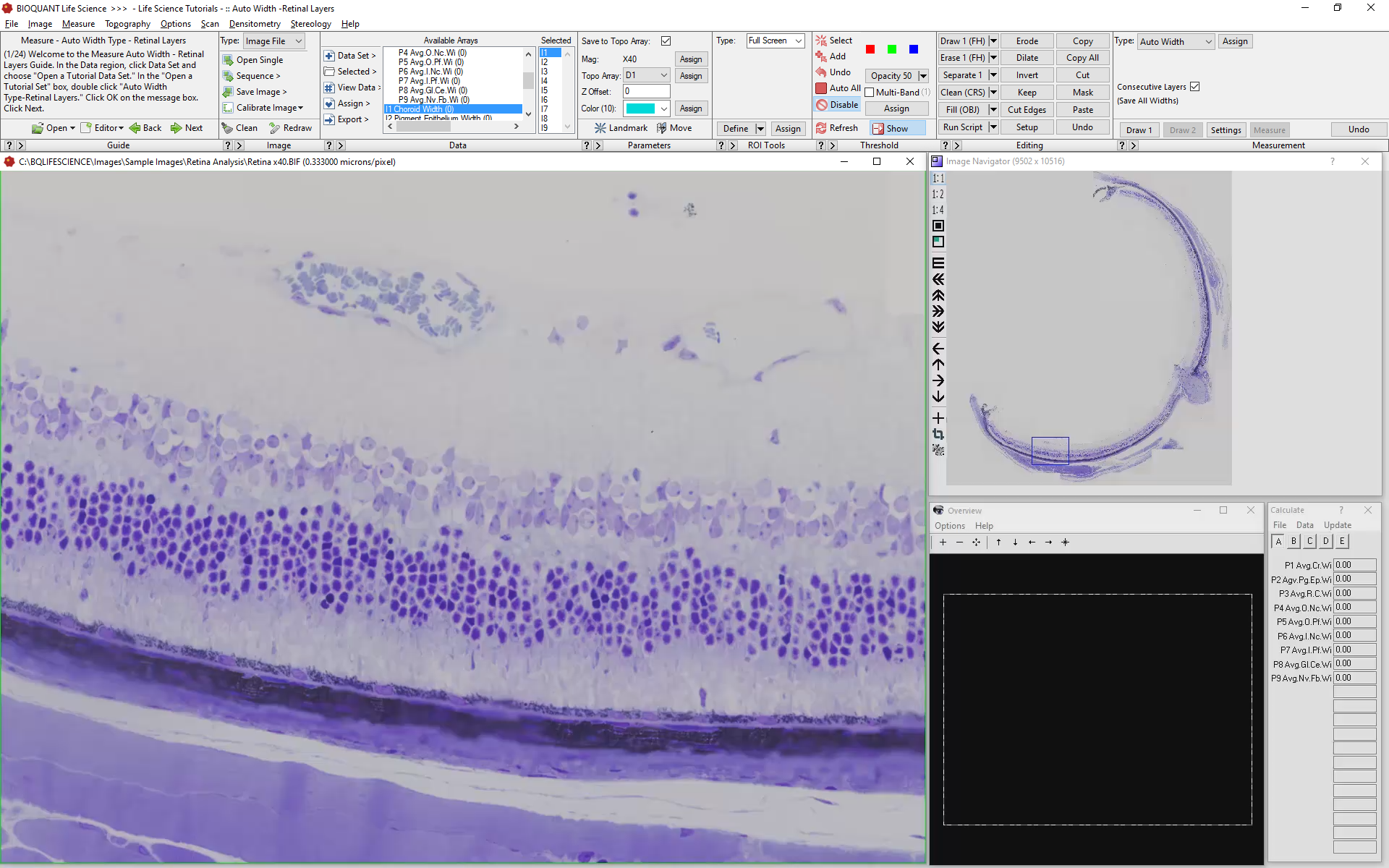The width and height of the screenshot is (1389, 868).
Task: Select the red threshold color square
Action: pyautogui.click(x=870, y=49)
